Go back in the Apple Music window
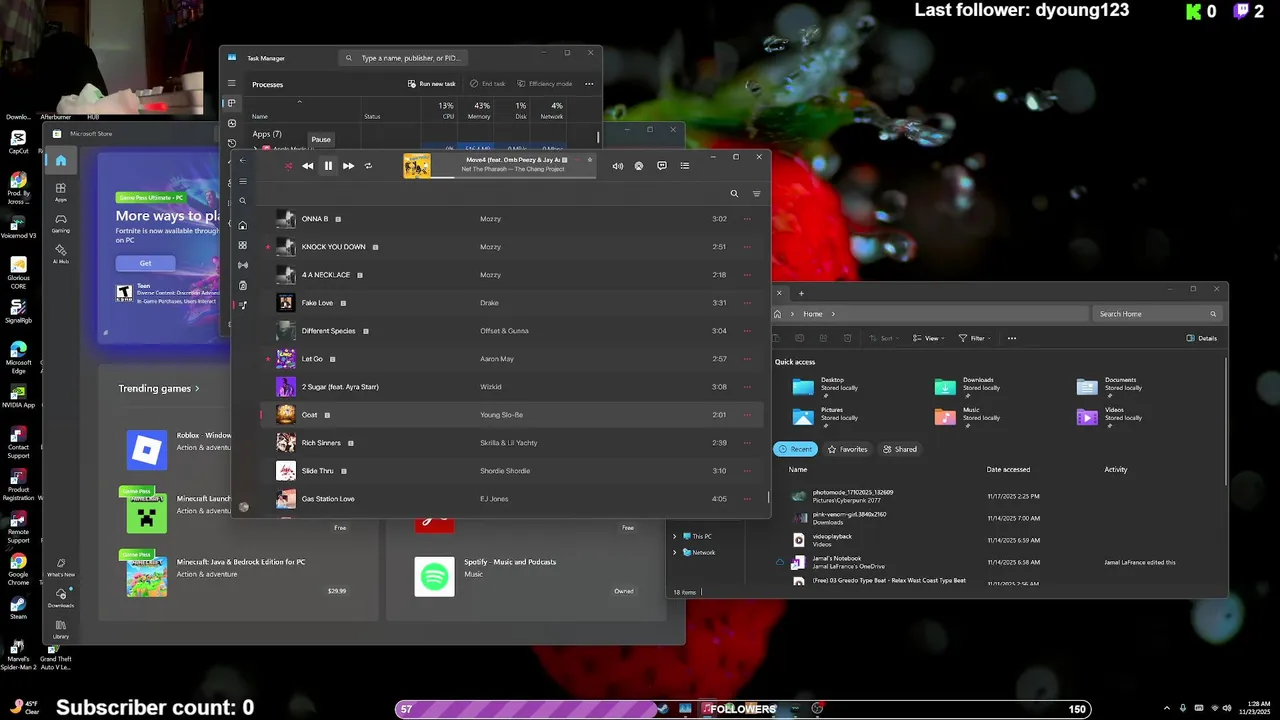Screen dimensions: 1280x720 pyautogui.click(x=242, y=160)
